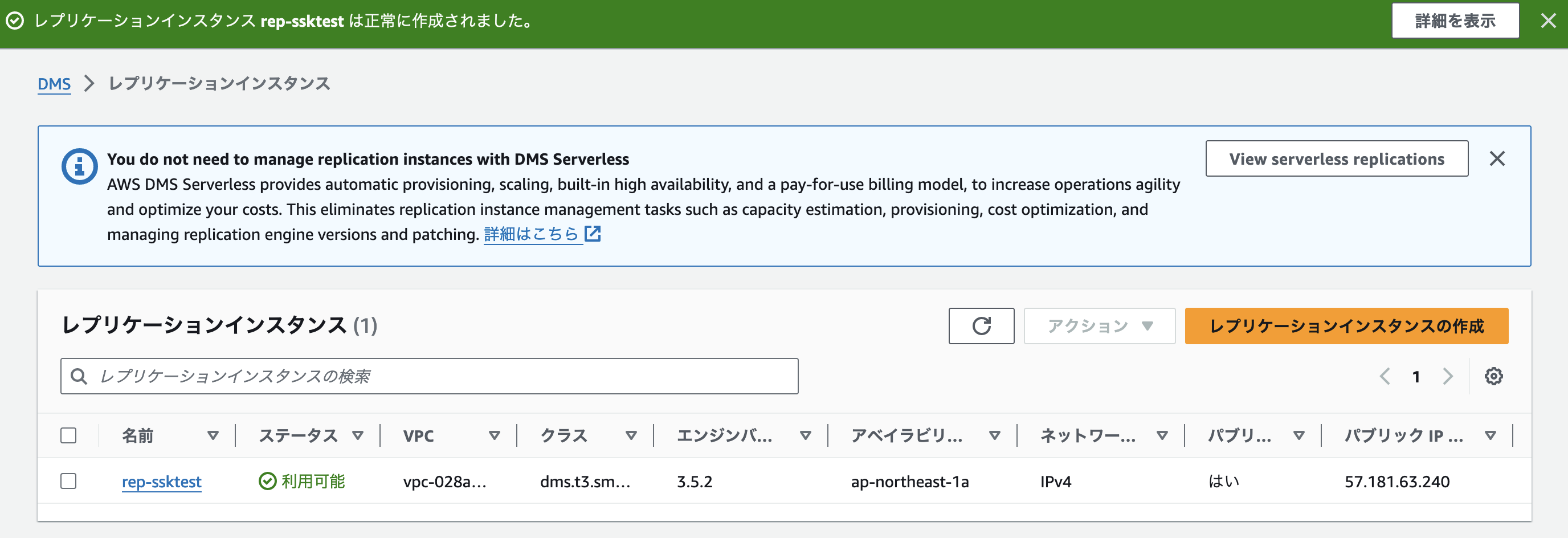Click the レプリケーションインスタンス (1) heading
This screenshot has height=538, width=1568.
[x=219, y=325]
